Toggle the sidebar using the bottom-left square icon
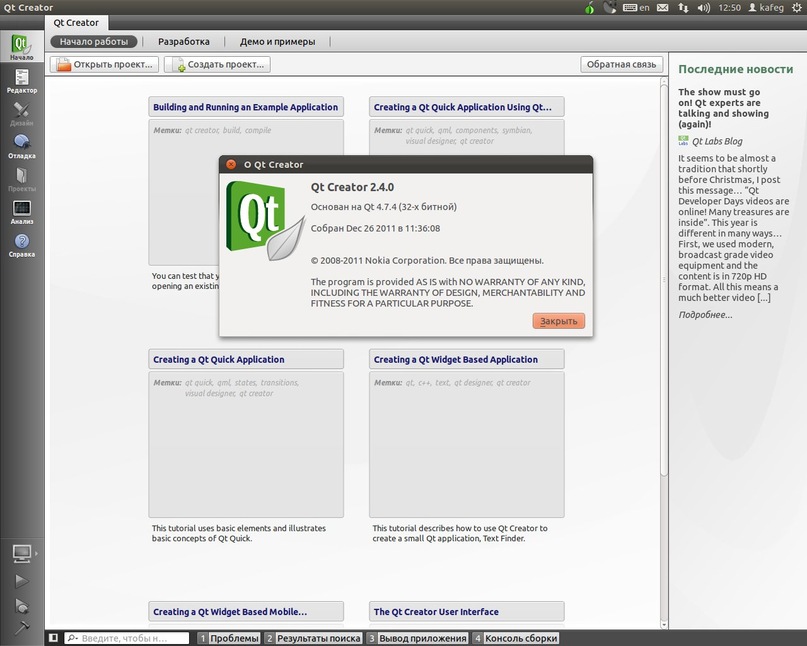 pyautogui.click(x=53, y=638)
